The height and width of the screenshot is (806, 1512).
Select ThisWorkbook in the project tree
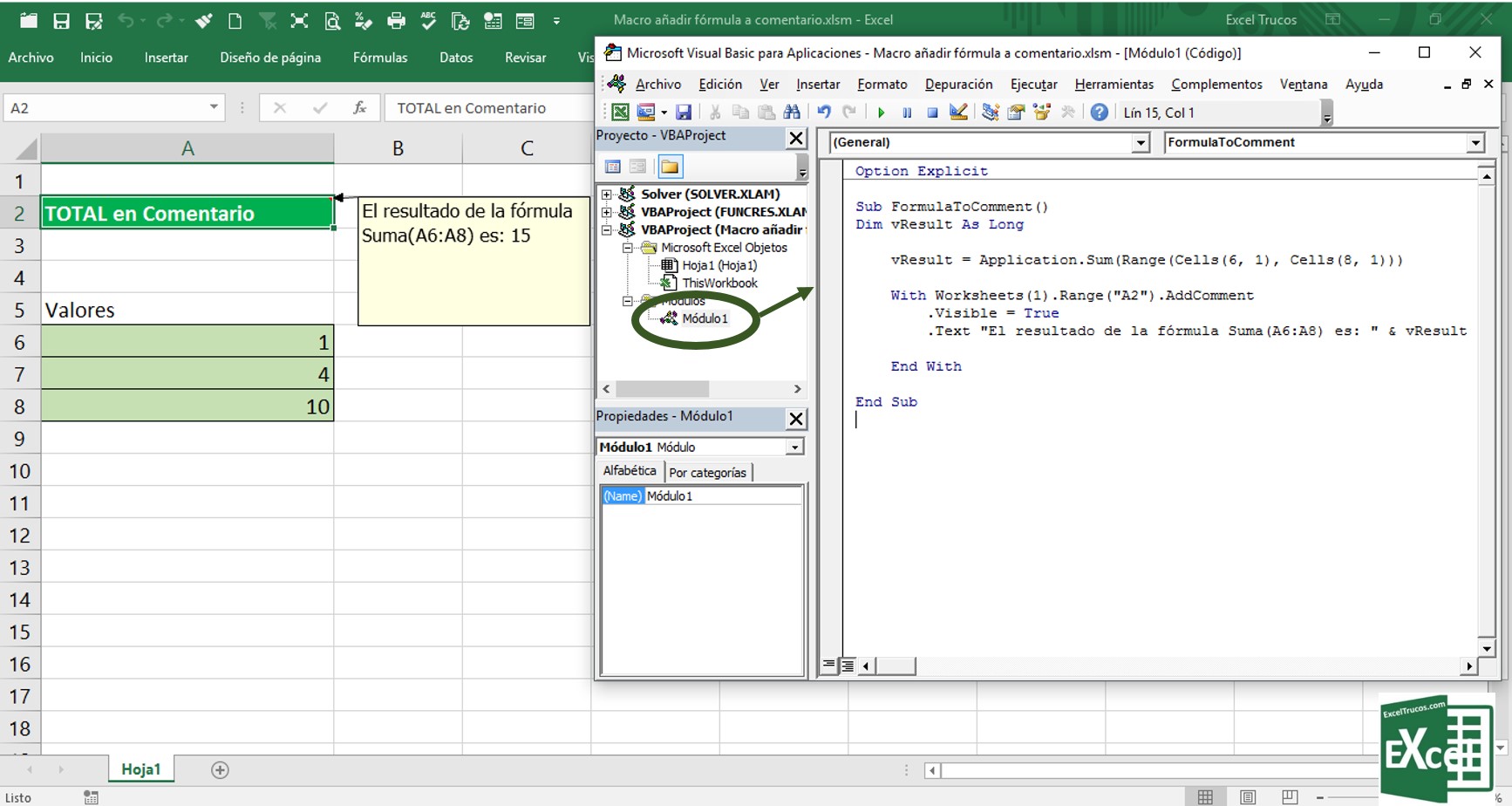click(719, 283)
